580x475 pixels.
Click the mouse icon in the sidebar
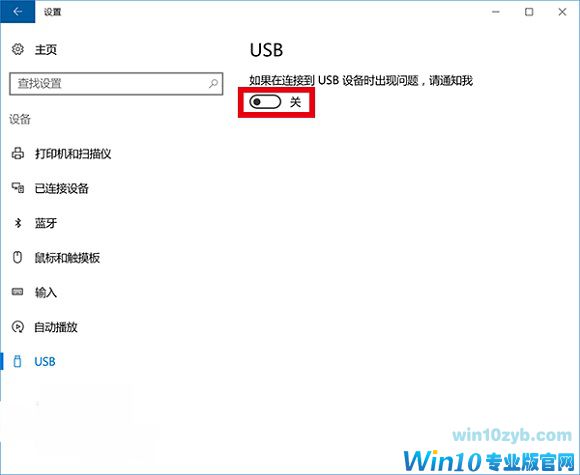coord(17,257)
